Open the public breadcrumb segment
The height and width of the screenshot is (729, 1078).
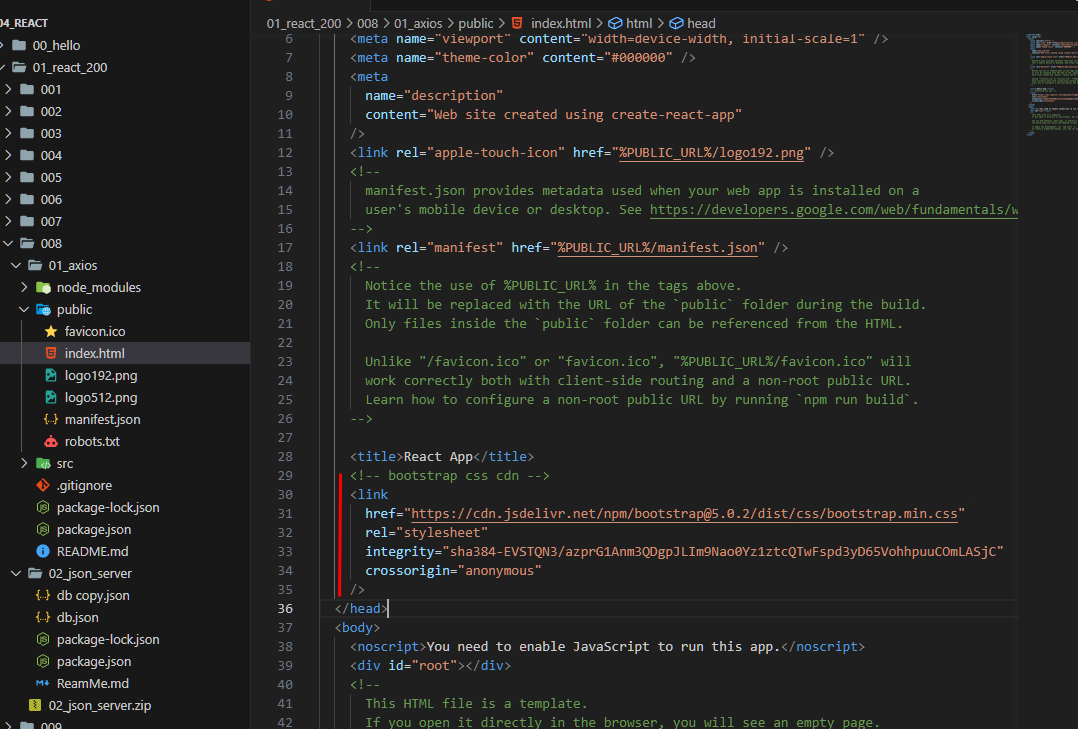pos(476,23)
